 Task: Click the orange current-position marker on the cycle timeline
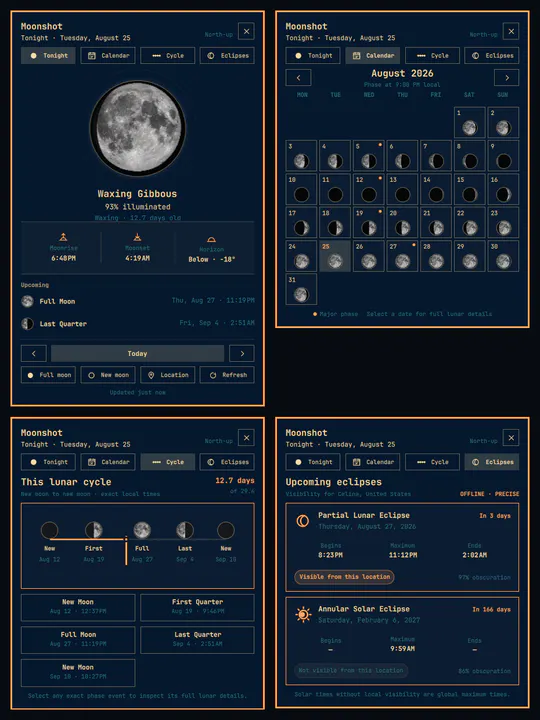(126, 550)
